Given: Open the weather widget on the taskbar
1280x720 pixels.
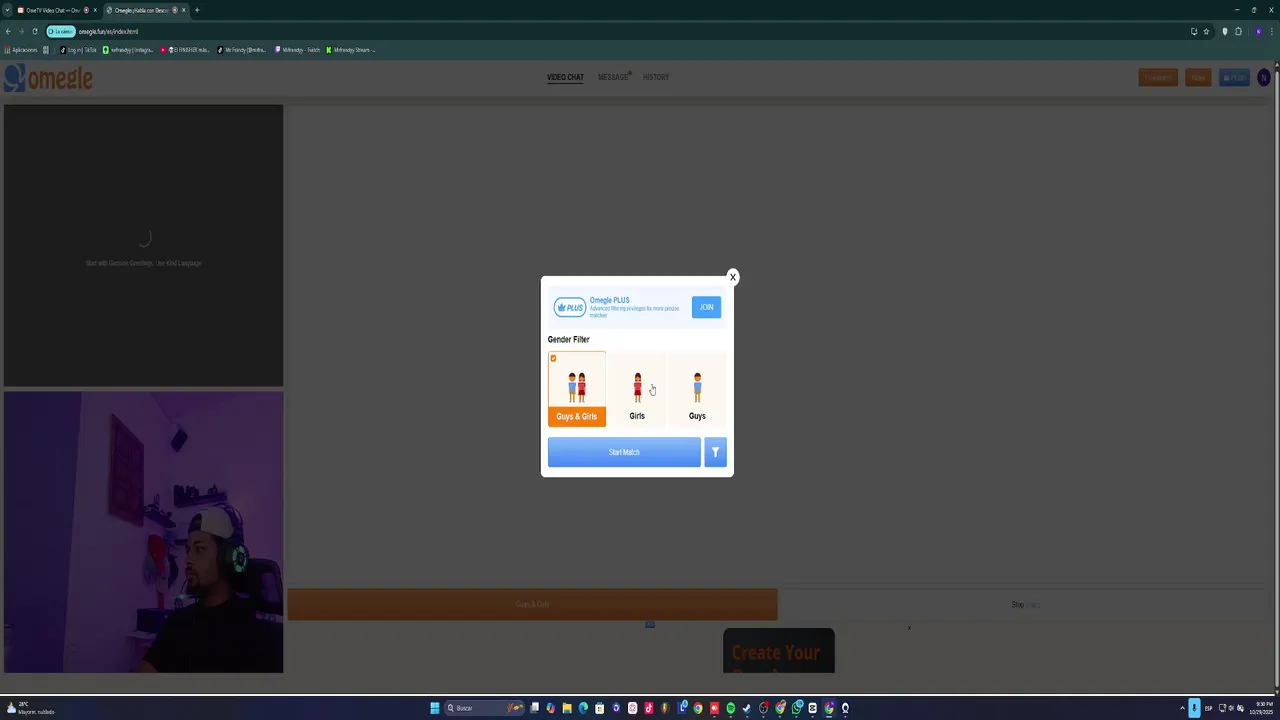Looking at the screenshot, I should coord(30,708).
